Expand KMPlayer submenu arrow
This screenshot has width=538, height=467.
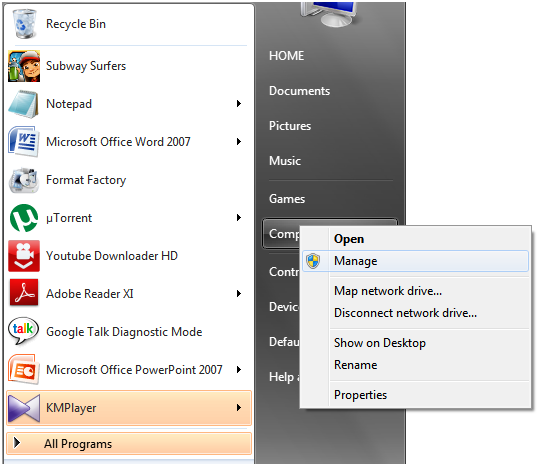(239, 408)
